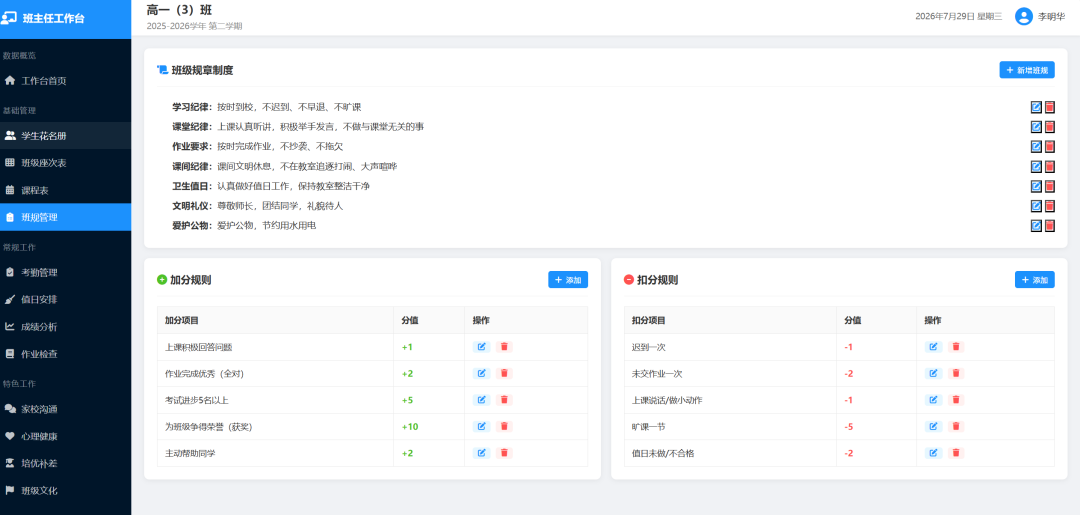1080x515 pixels.
Task: Delete the 主动帮助同学 bonus item
Action: pyautogui.click(x=504, y=452)
